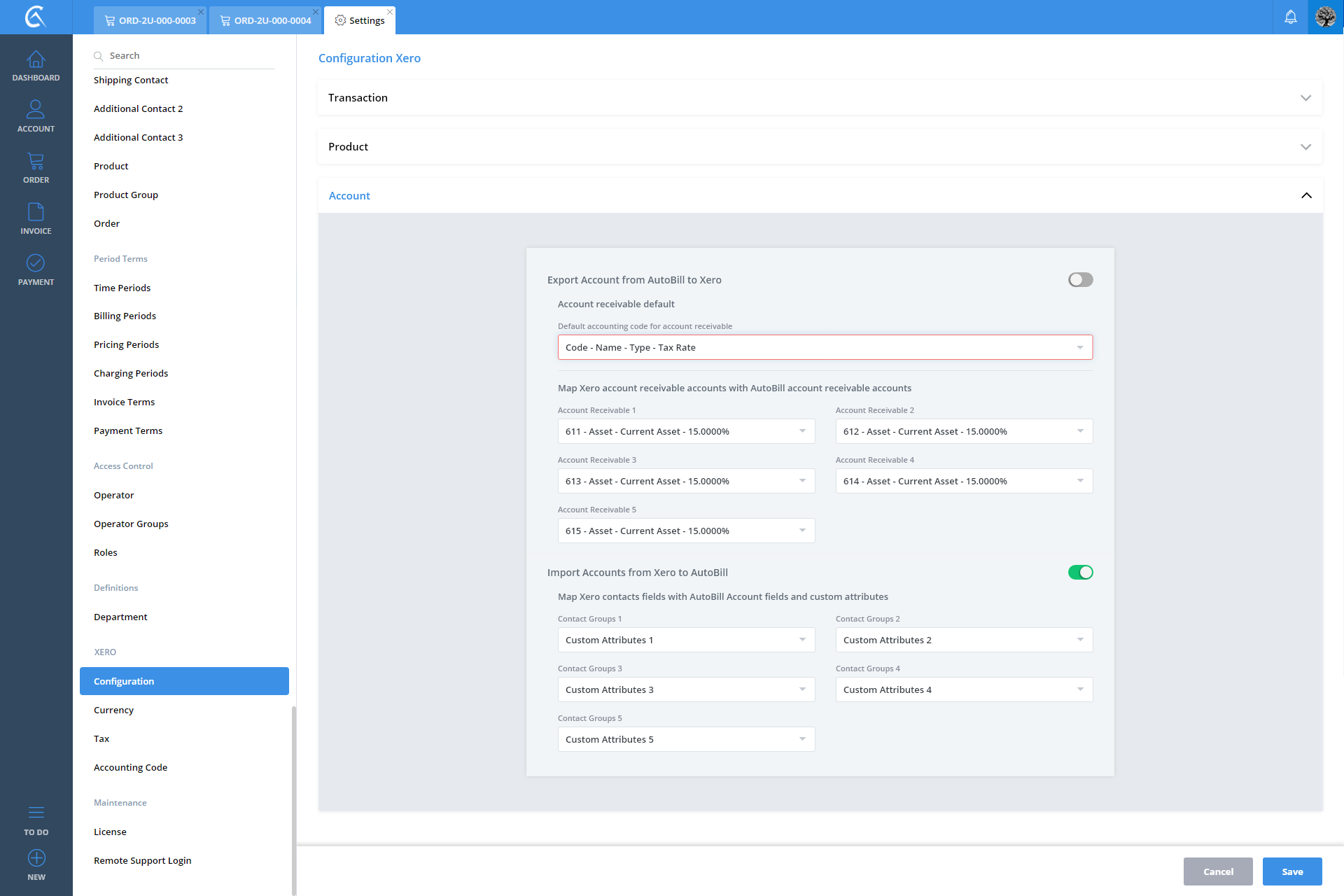1344x896 pixels.
Task: Enable Export Account from AutoBill to Xero
Action: [x=1080, y=280]
